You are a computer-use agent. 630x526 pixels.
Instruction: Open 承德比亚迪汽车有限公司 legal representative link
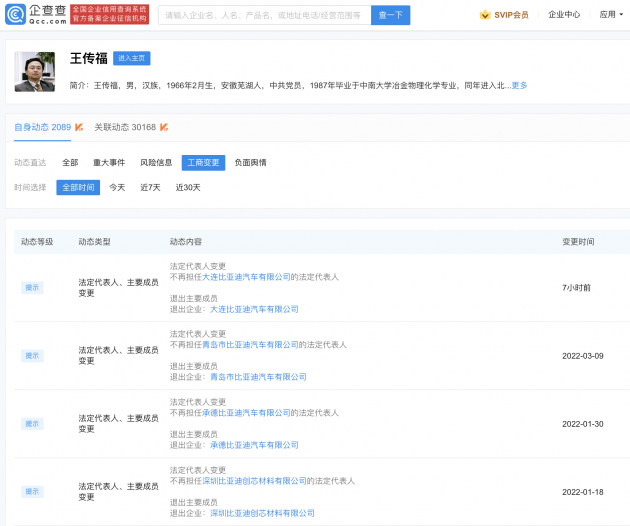pos(246,413)
